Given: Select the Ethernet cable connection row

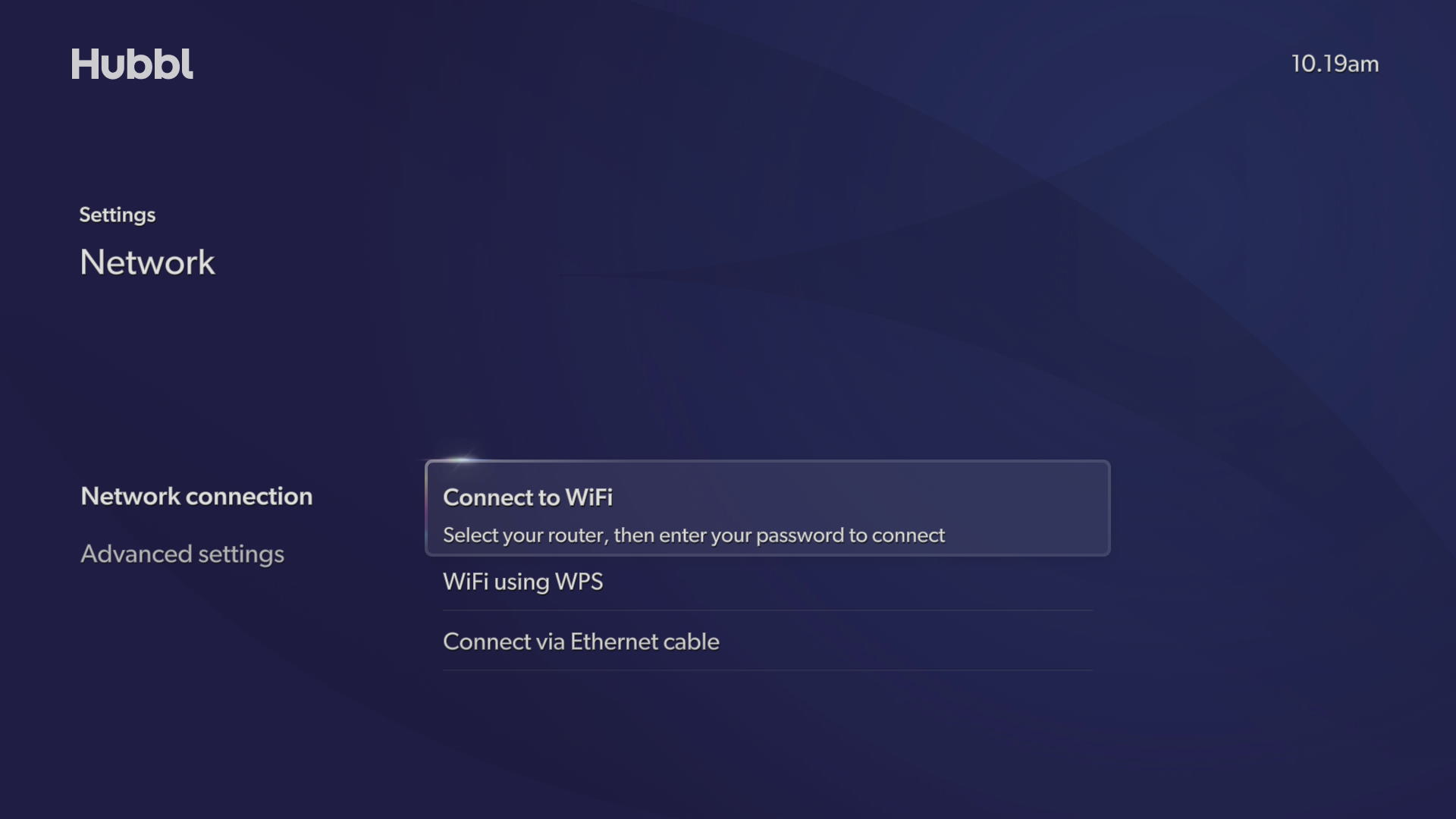Looking at the screenshot, I should [x=767, y=642].
